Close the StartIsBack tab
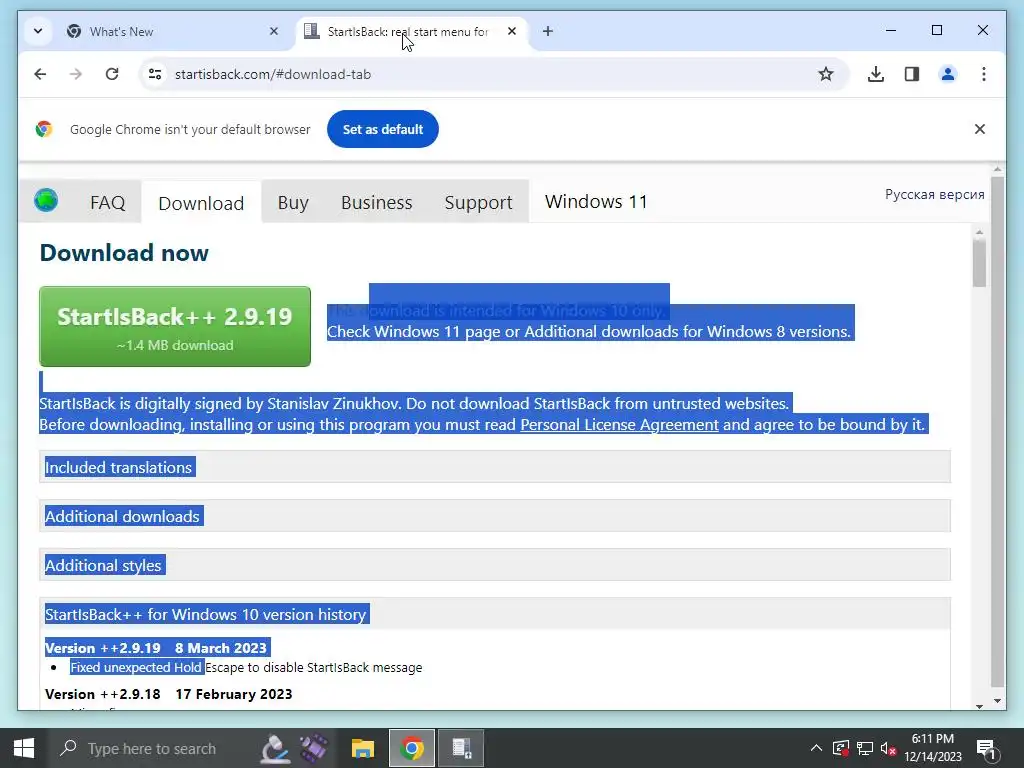This screenshot has width=1024, height=768. (x=512, y=31)
